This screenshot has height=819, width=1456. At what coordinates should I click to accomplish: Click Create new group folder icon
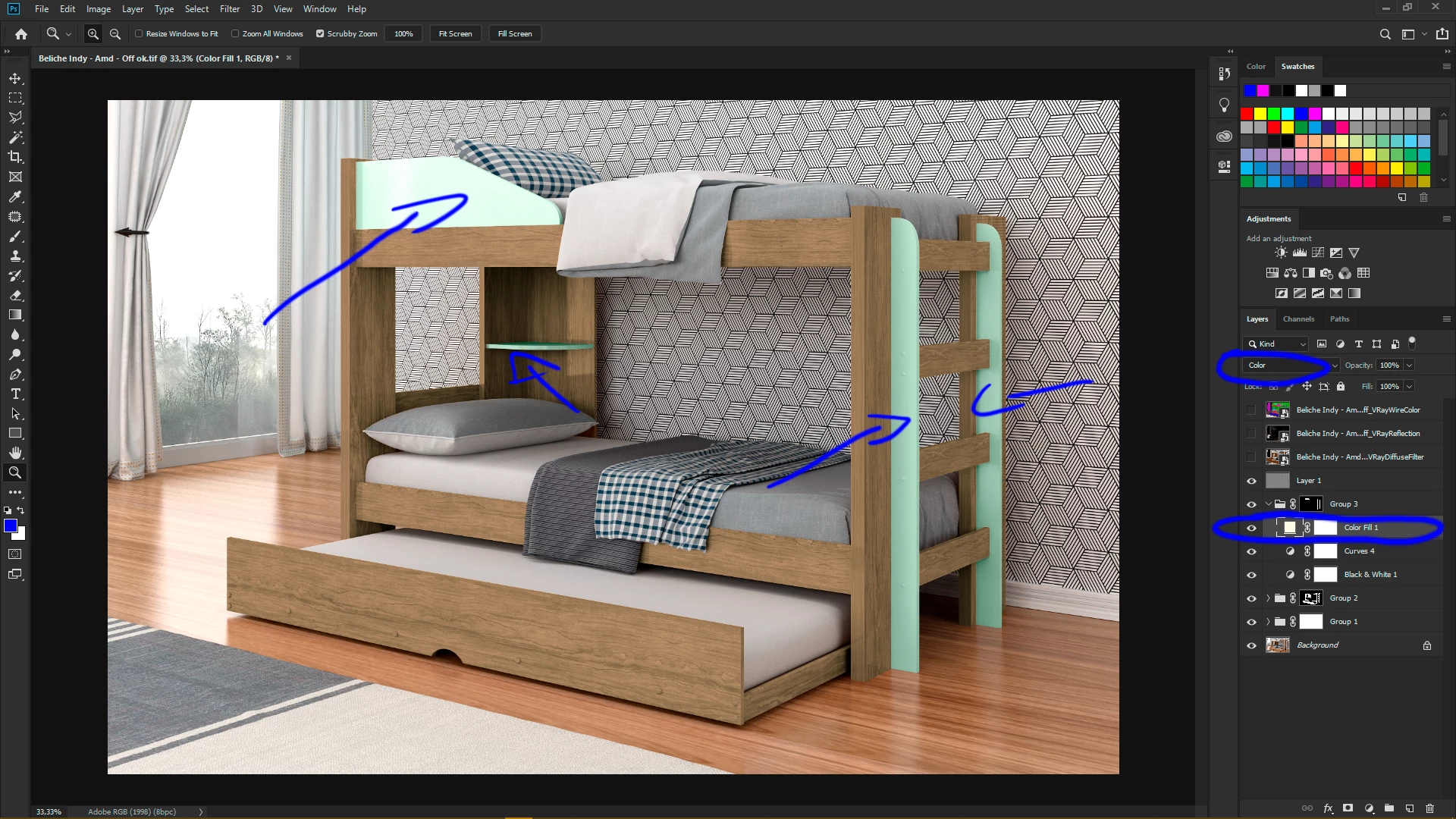1389,808
